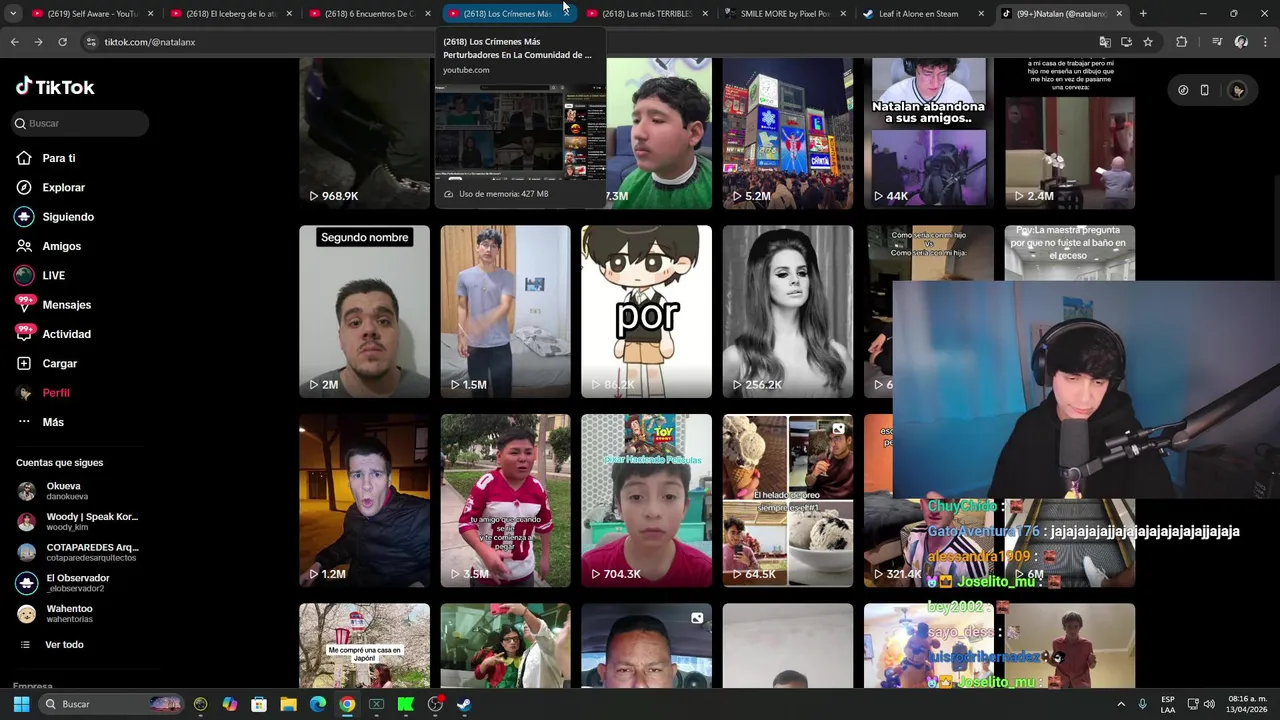
Task: Open Microsoft Copilot from taskbar
Action: [x=230, y=704]
